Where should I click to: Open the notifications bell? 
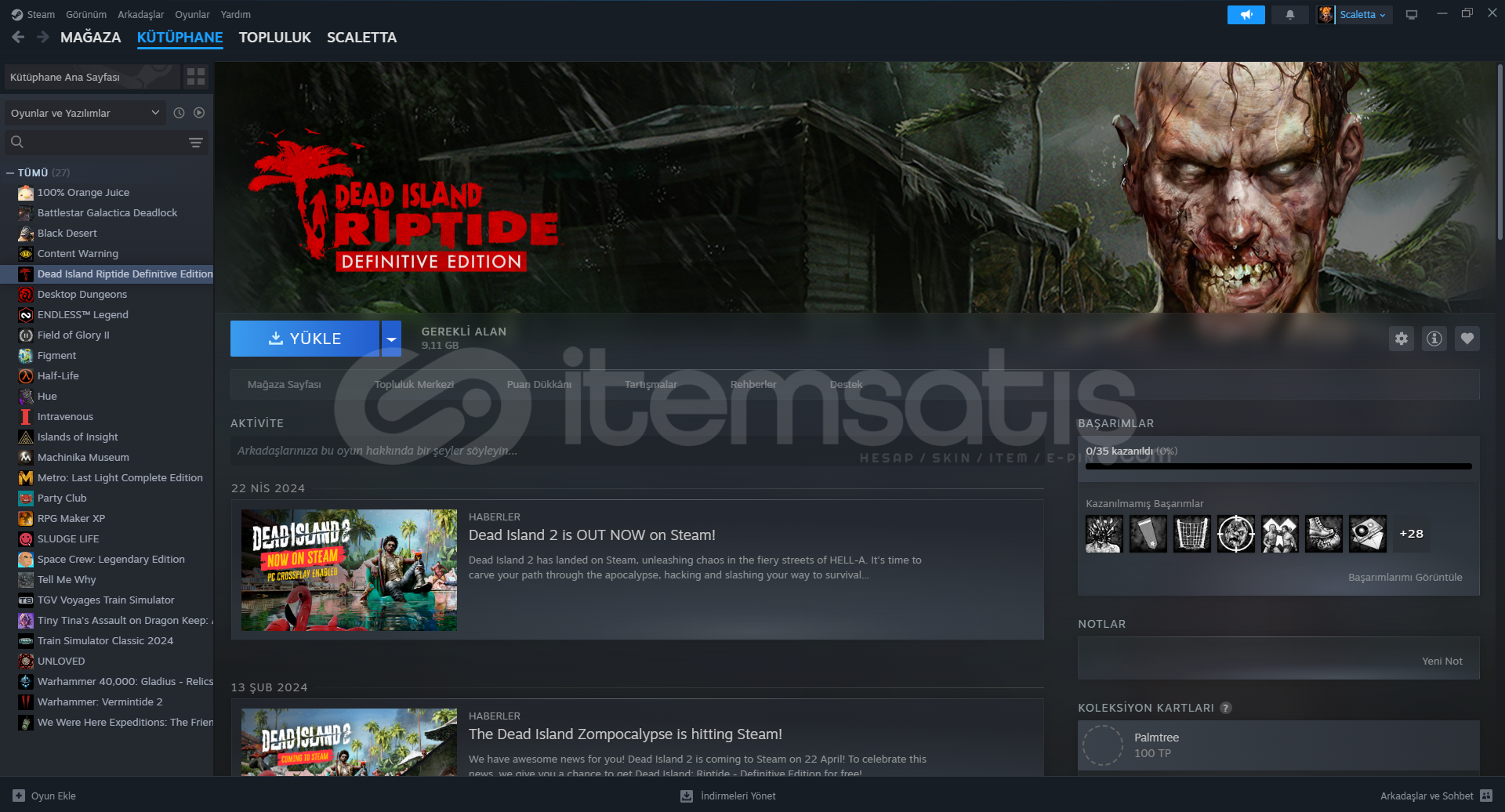pyautogui.click(x=1290, y=14)
